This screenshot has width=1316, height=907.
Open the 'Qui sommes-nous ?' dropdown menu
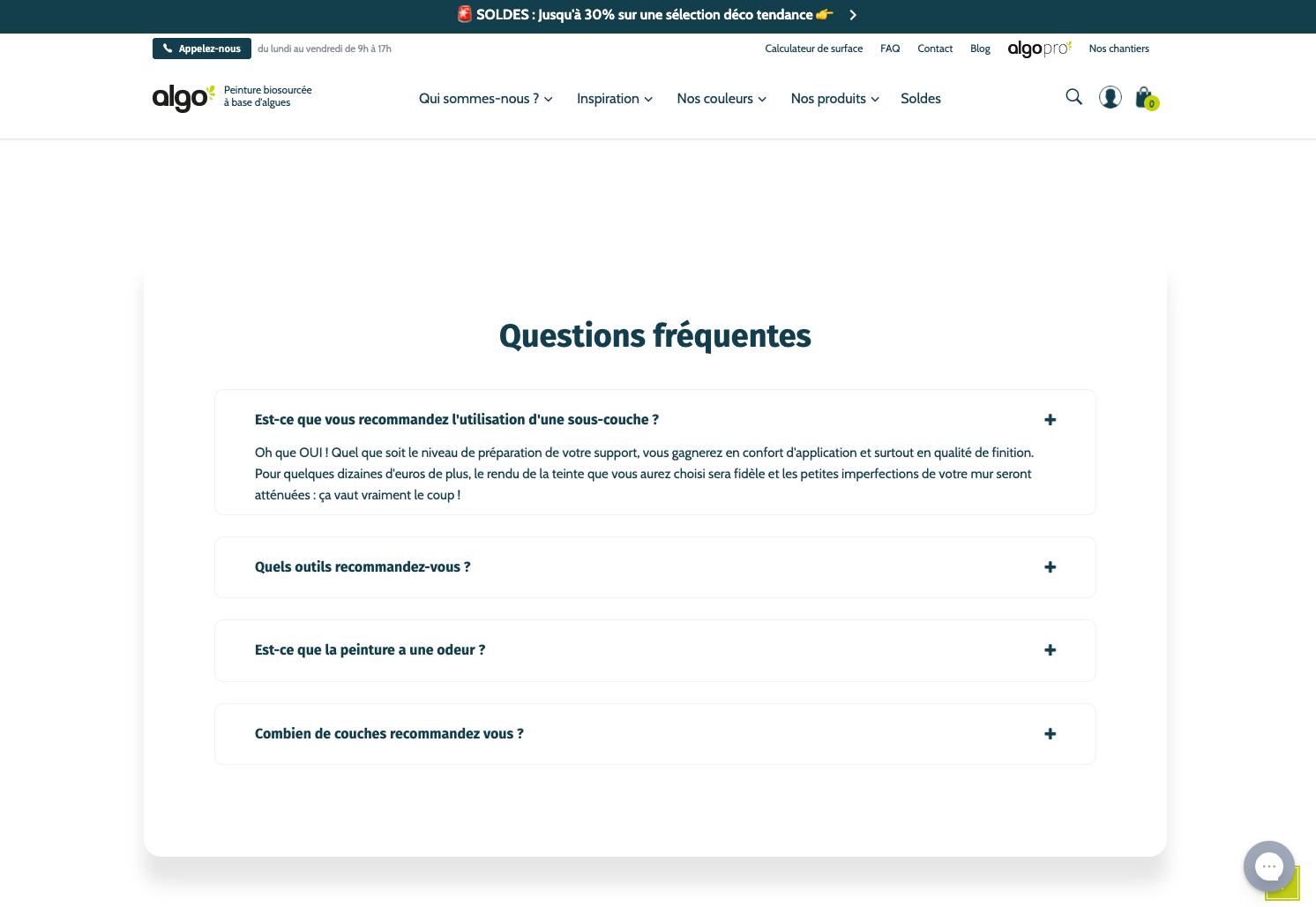tap(486, 99)
